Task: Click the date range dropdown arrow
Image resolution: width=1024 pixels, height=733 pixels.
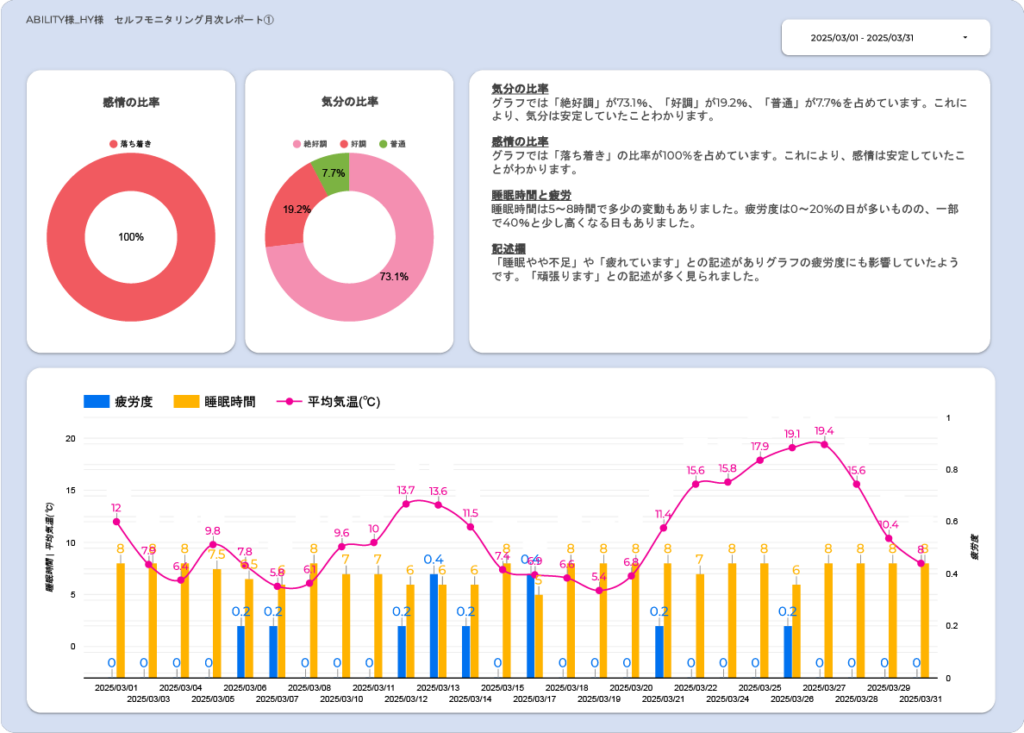Action: [965, 37]
